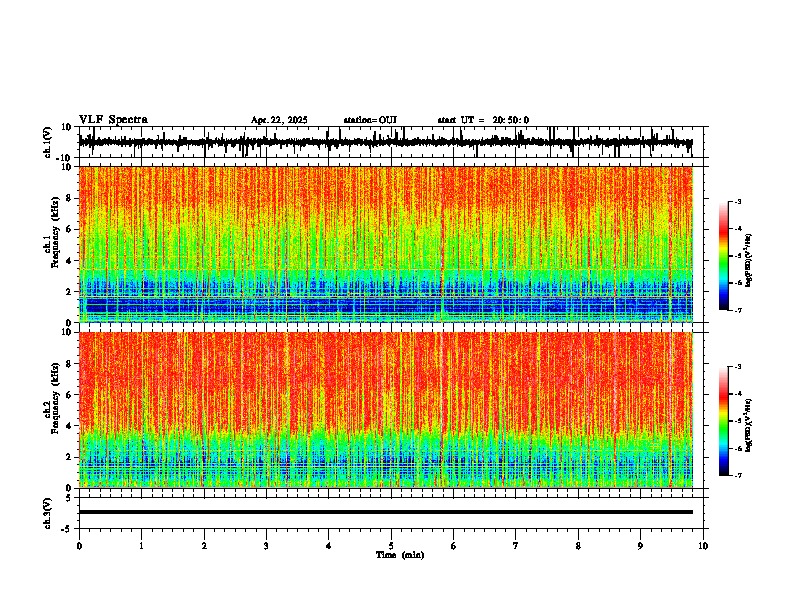The image size is (792, 612).
Task: Click time axis tick label "10"
Action: click(703, 546)
